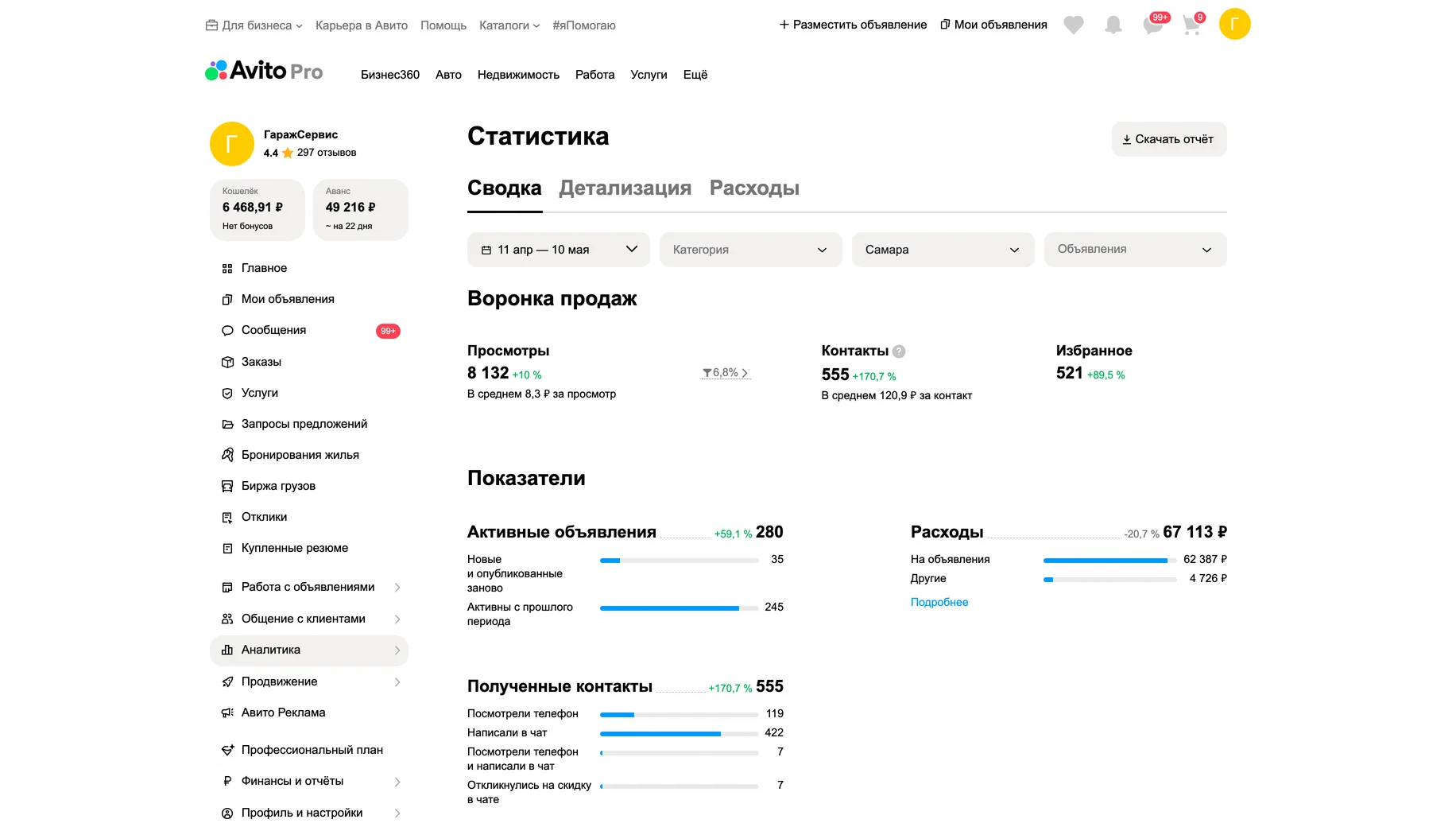The width and height of the screenshot is (1456, 827).
Task: Open Недвижимость in main navigation
Action: pyautogui.click(x=518, y=75)
